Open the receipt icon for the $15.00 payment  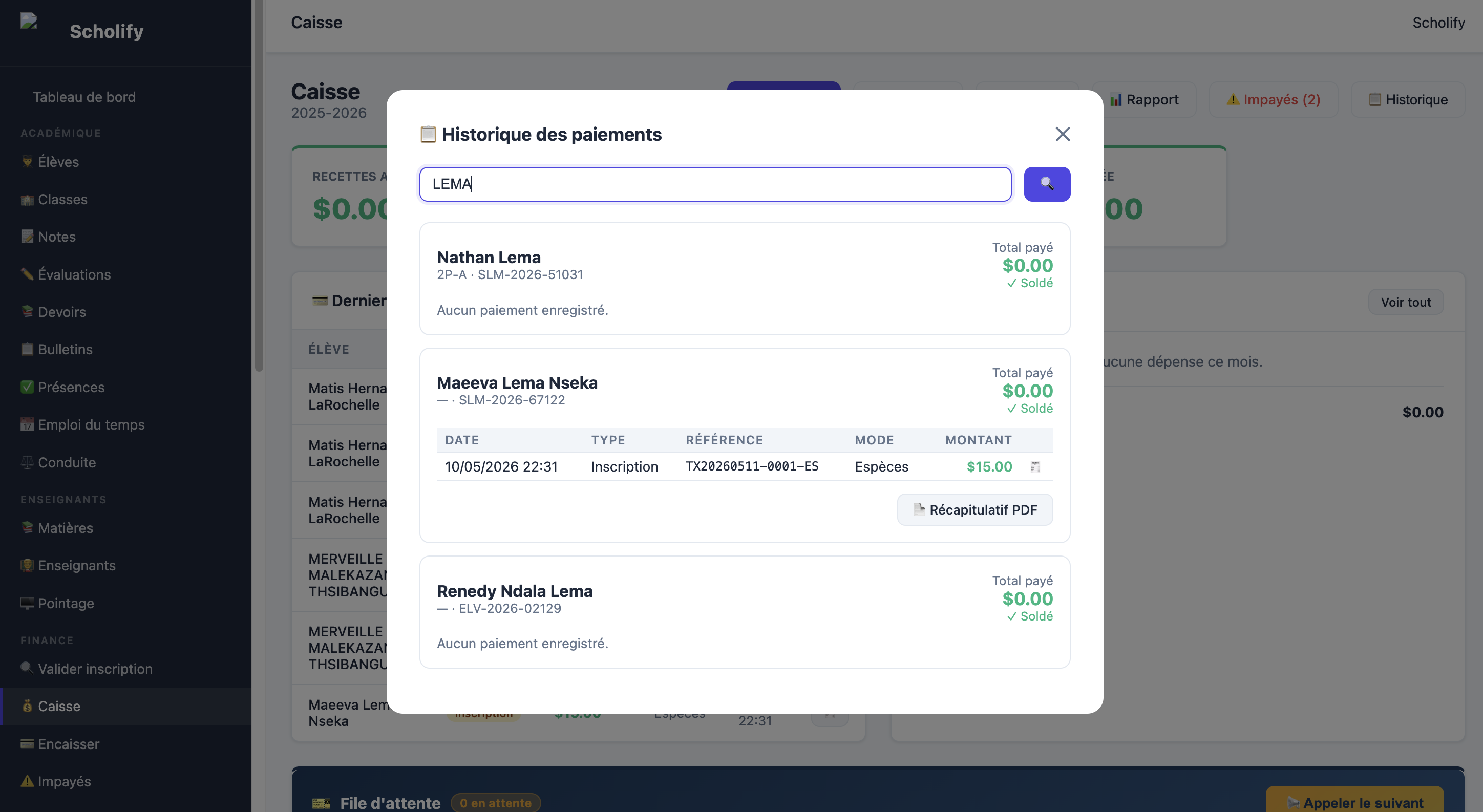tap(1034, 467)
